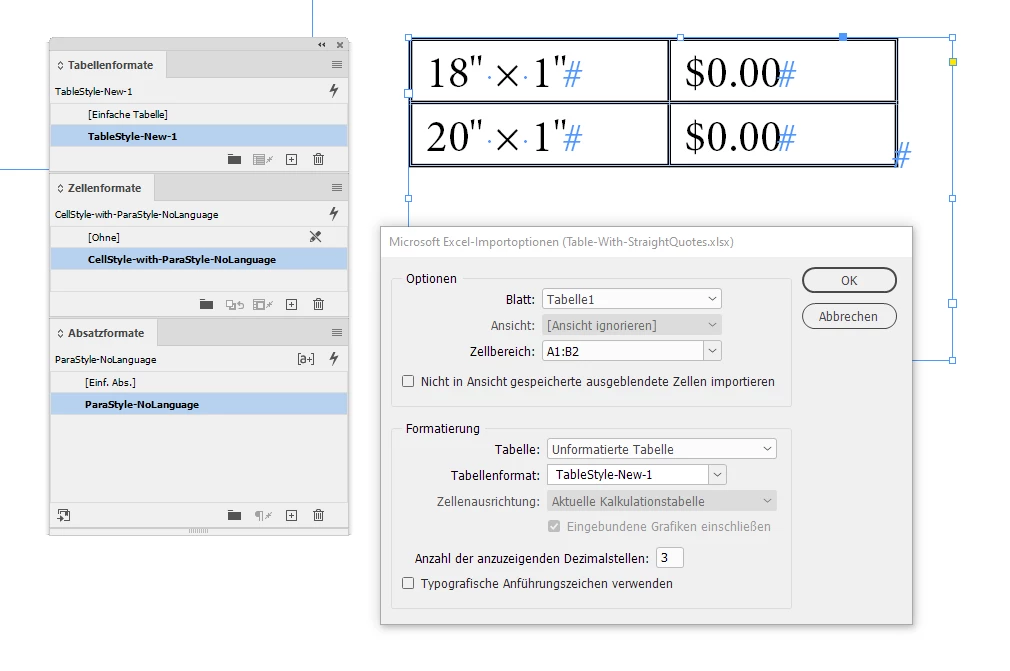This screenshot has height=671, width=1010.
Task: Close the floating style panel group
Action: click(x=339, y=44)
